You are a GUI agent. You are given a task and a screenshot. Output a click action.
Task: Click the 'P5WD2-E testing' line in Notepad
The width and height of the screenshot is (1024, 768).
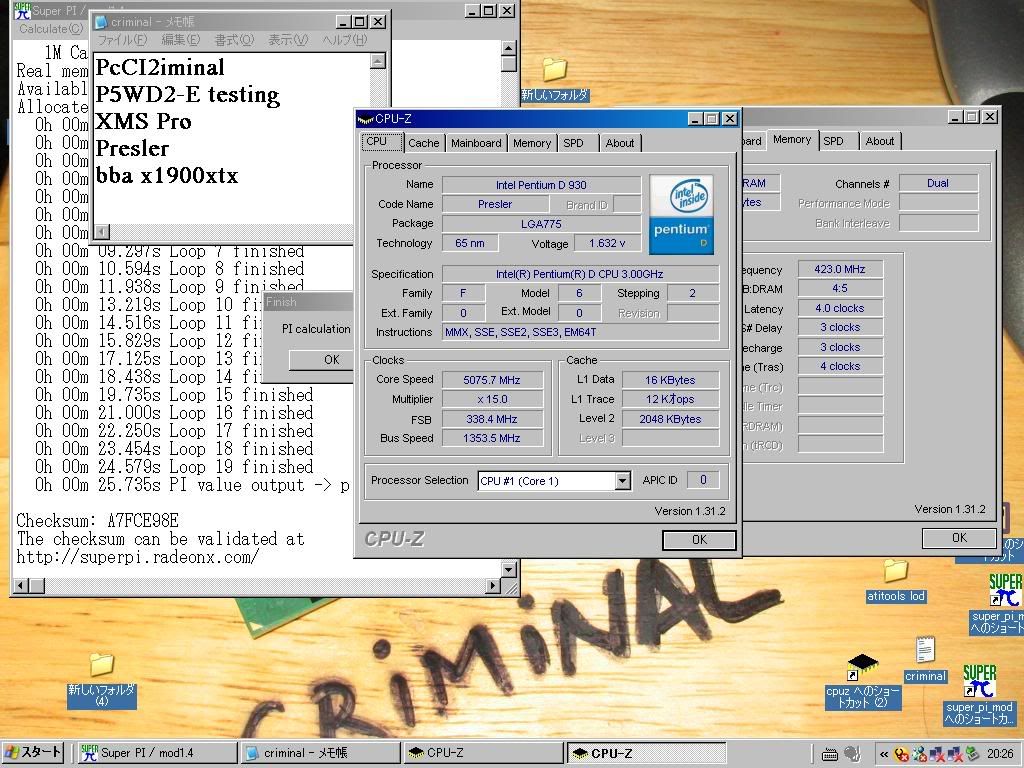click(x=187, y=95)
